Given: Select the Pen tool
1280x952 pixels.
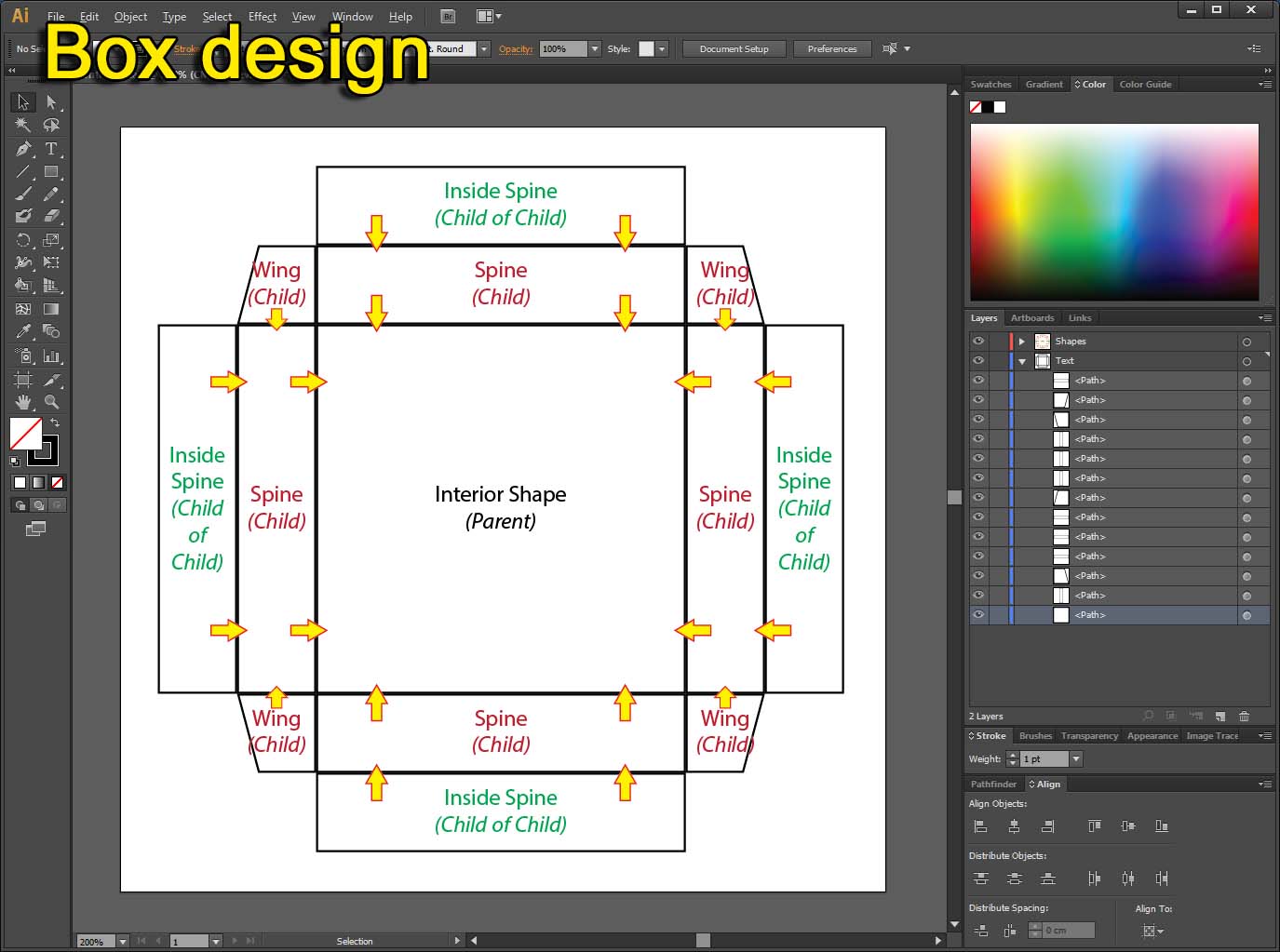Looking at the screenshot, I should (23, 149).
